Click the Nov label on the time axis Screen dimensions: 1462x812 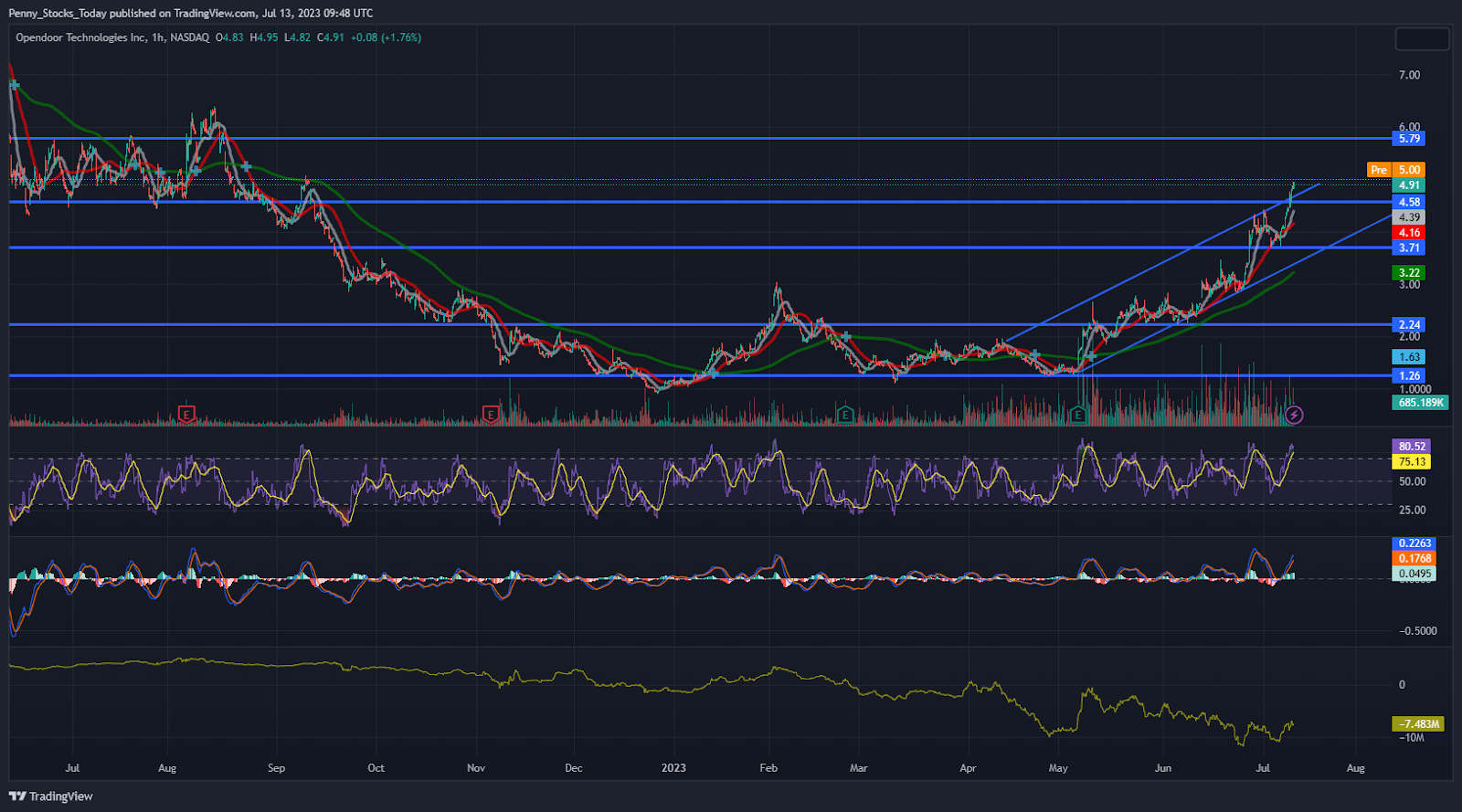[476, 768]
